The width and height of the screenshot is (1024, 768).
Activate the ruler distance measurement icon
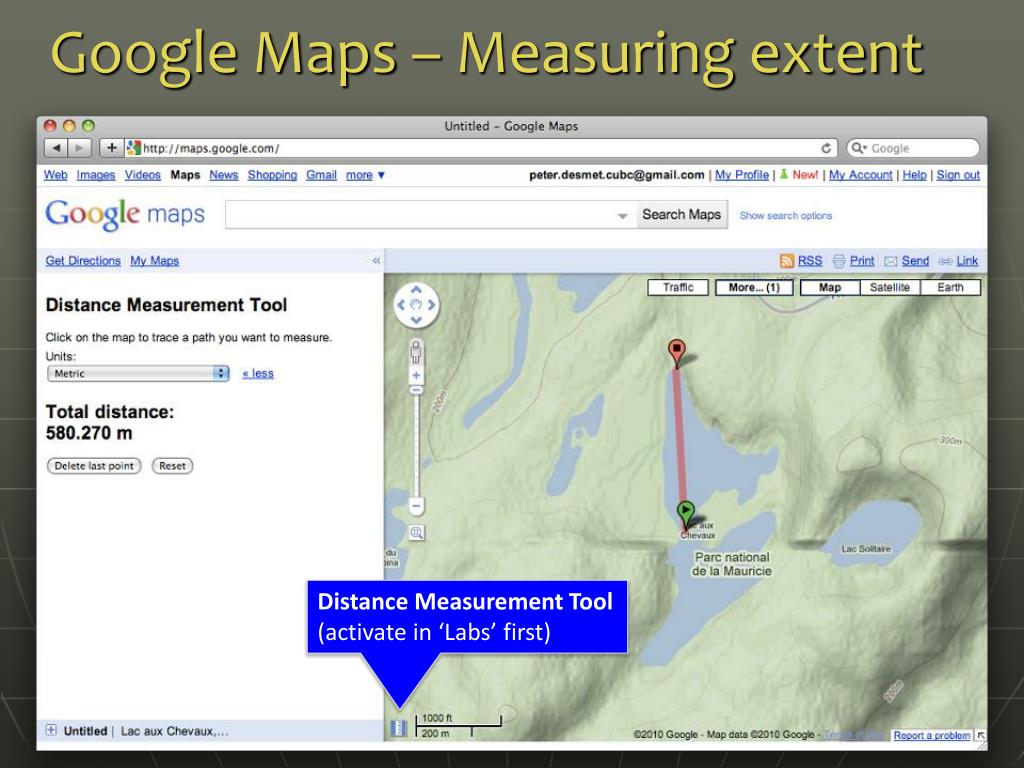click(x=398, y=728)
